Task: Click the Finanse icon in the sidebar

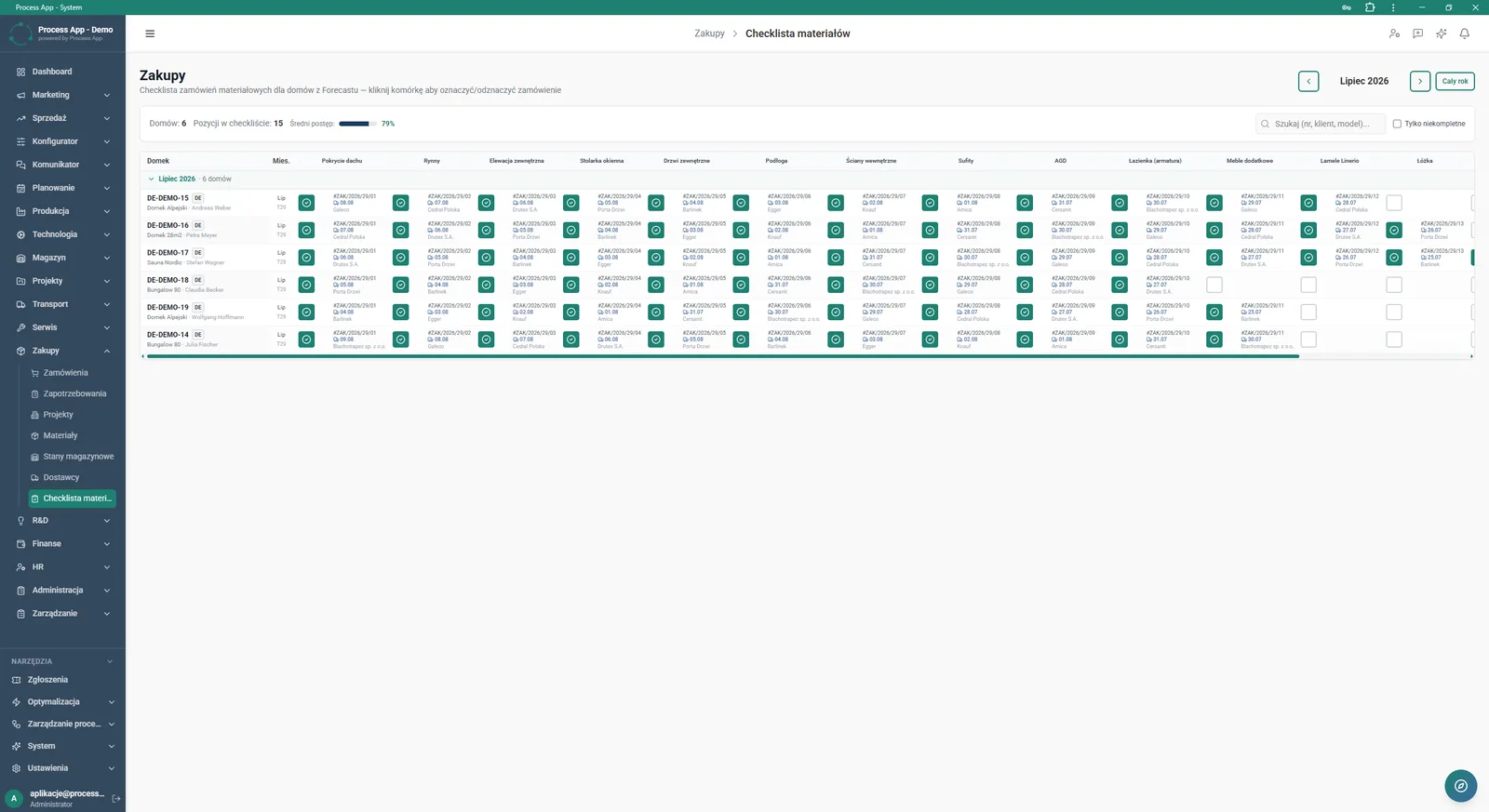Action: pos(20,544)
